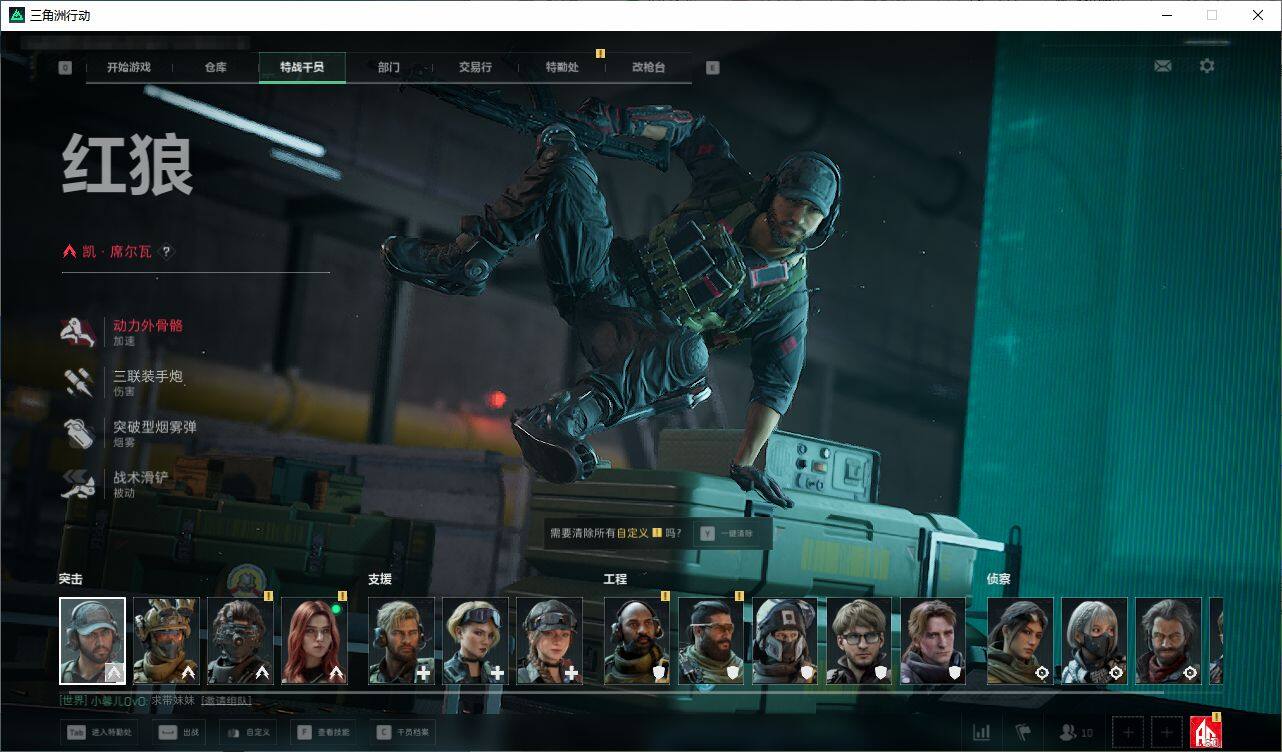Screen dimensions: 1282x752
Task: Click the 邀请组队 link in chat
Action: click(226, 701)
